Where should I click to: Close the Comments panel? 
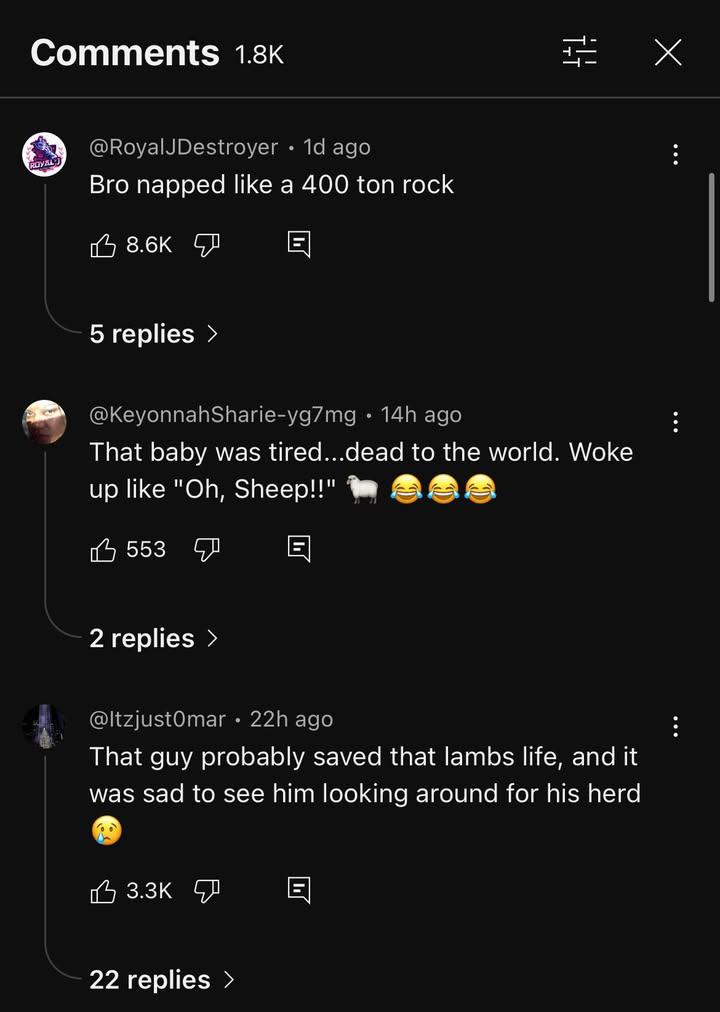[668, 52]
